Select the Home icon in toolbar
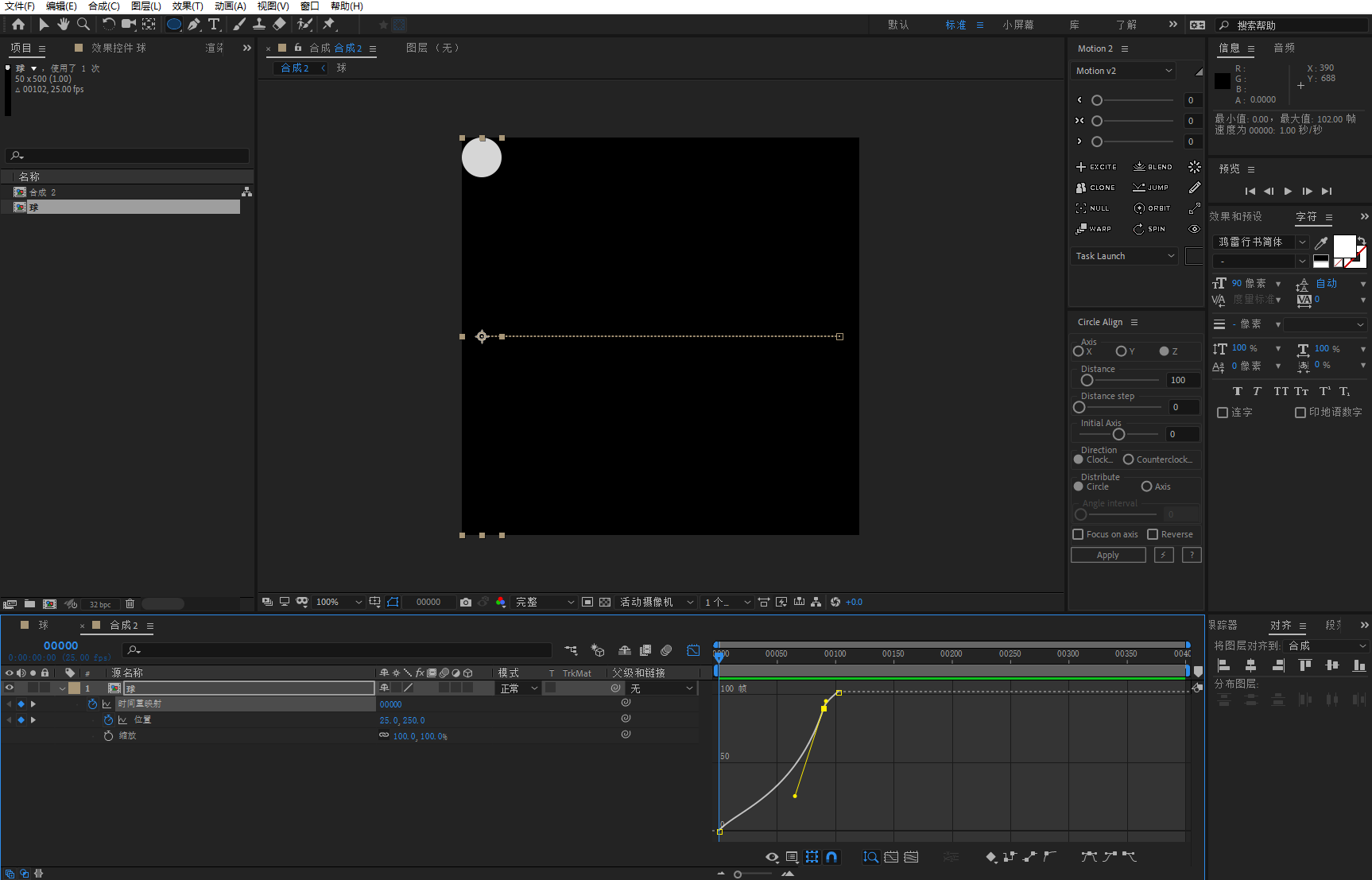The height and width of the screenshot is (880, 1372). pyautogui.click(x=18, y=25)
